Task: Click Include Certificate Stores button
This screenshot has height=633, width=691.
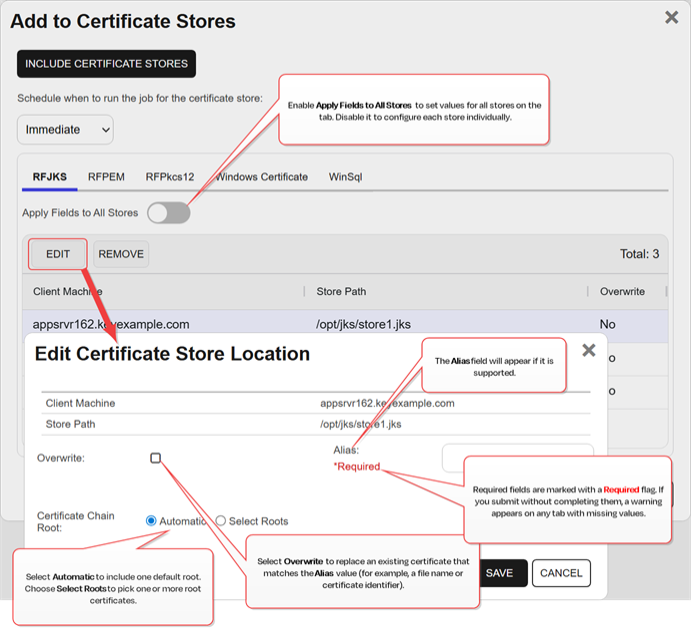Action: pos(106,64)
